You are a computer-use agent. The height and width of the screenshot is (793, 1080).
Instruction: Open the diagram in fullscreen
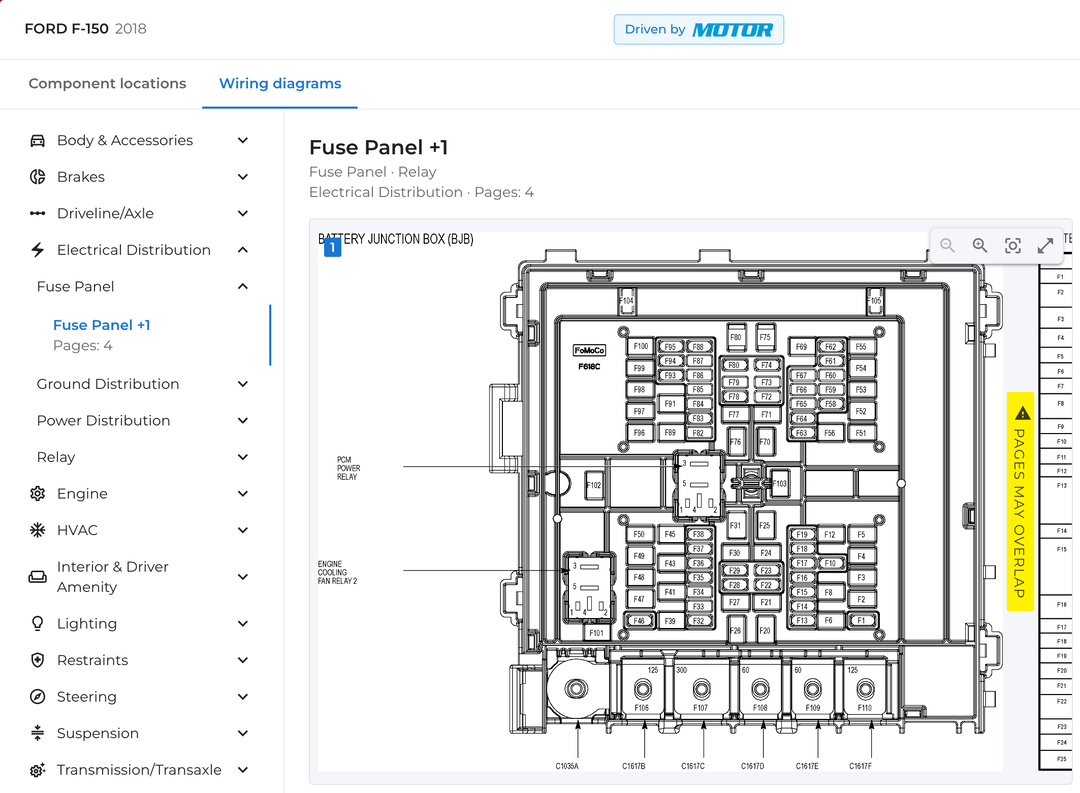point(1045,245)
